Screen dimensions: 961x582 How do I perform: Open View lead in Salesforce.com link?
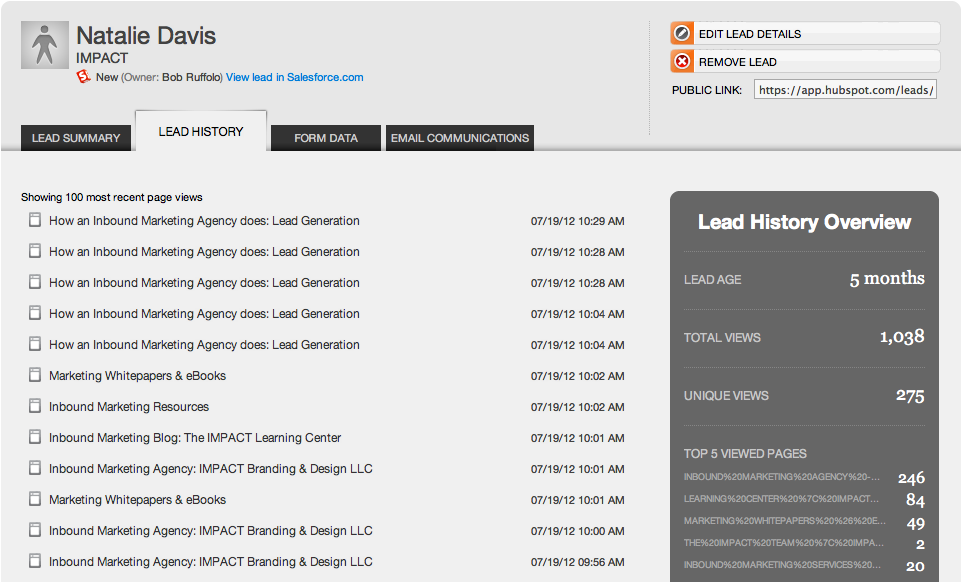[295, 77]
